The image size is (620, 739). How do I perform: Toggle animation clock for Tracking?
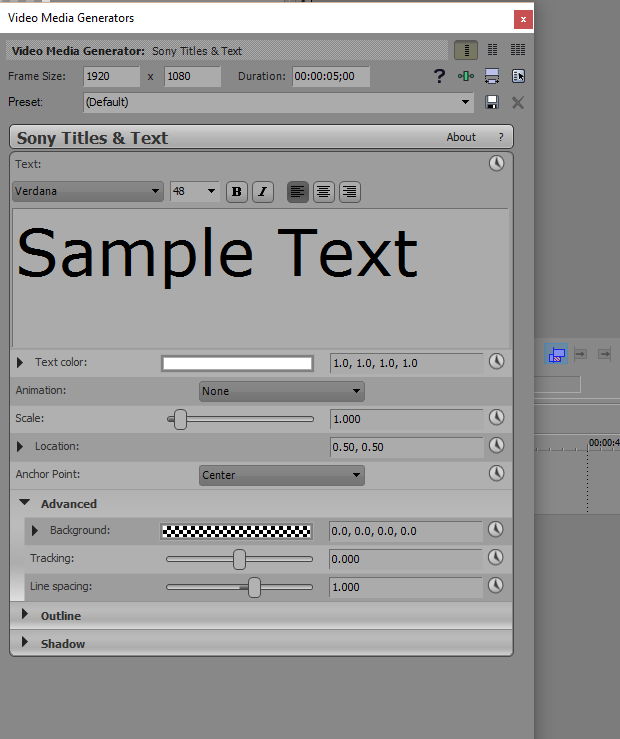(x=495, y=558)
